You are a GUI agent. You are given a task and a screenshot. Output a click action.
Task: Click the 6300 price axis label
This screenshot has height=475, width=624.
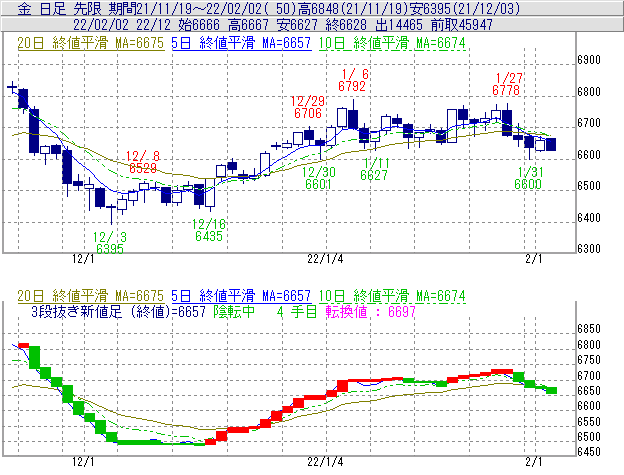[589, 249]
